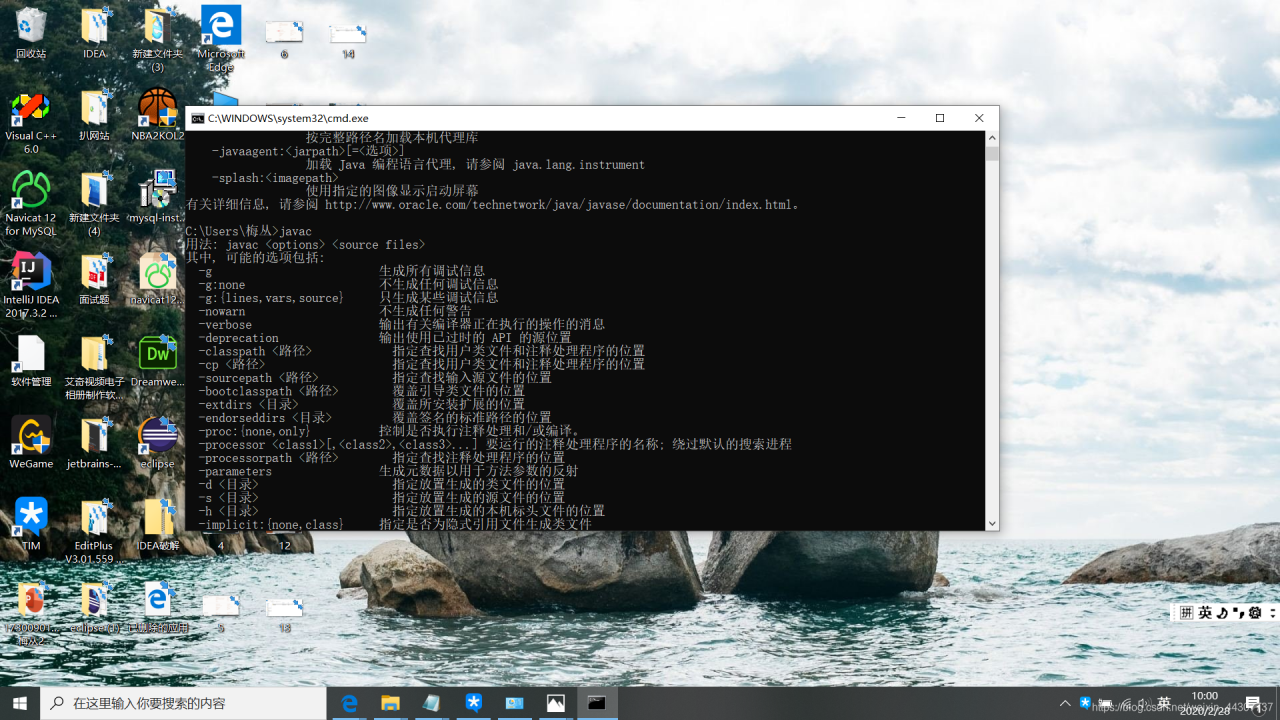Open EditPlus V3.01.559 folder
Image resolution: width=1280 pixels, height=720 pixels.
point(94,531)
